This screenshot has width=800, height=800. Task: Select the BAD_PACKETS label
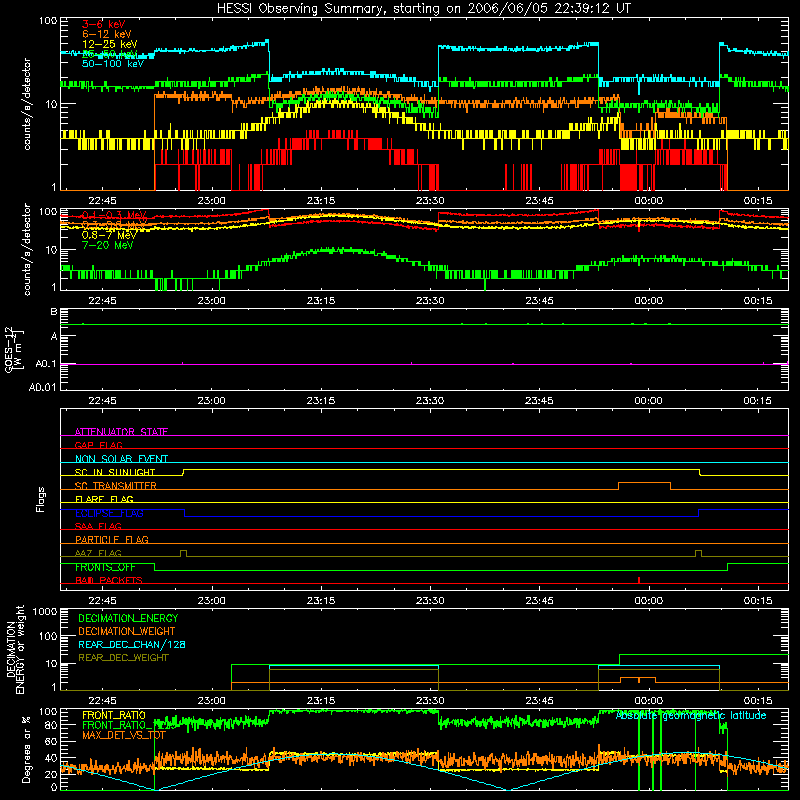[109, 580]
